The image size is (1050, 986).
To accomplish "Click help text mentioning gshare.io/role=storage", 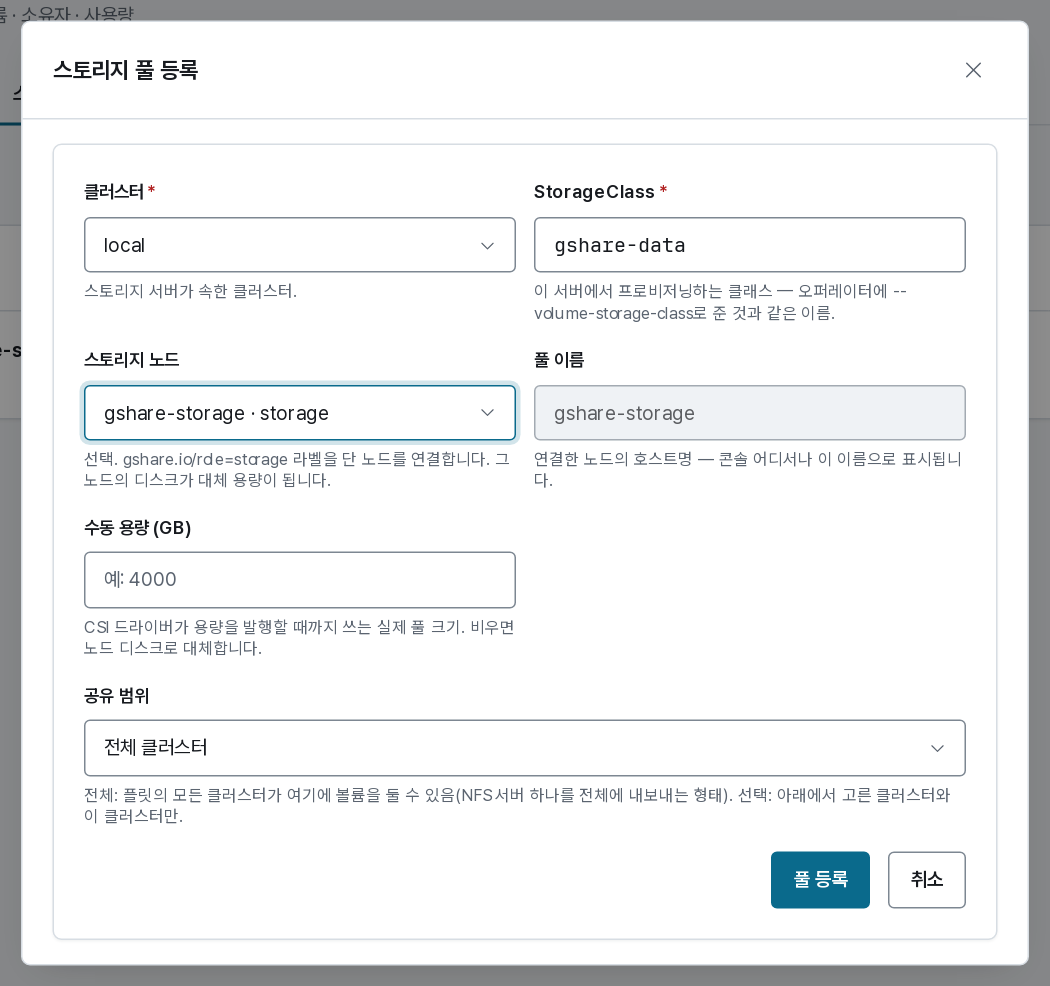I will [x=297, y=470].
